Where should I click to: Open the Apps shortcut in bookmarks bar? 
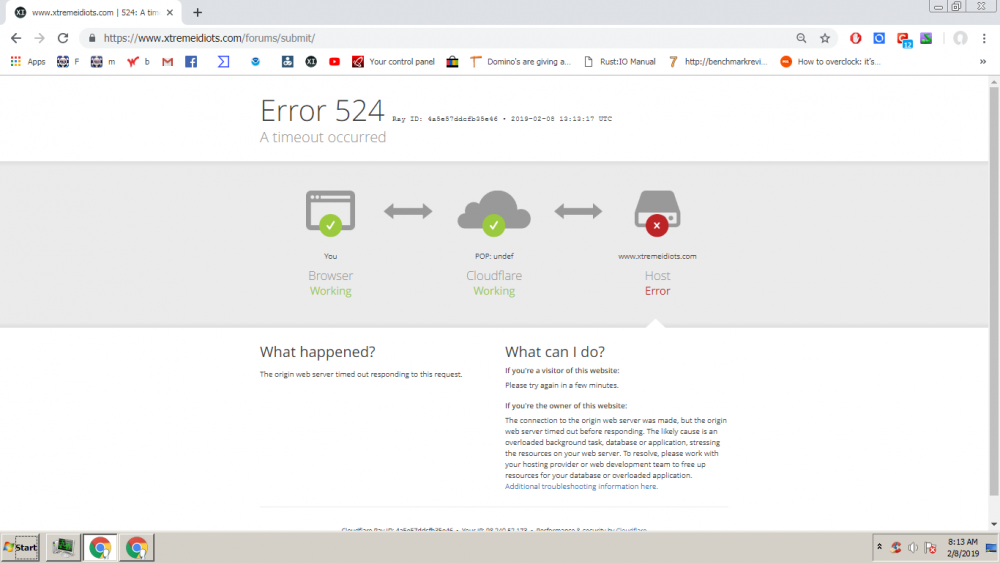click(x=28, y=61)
